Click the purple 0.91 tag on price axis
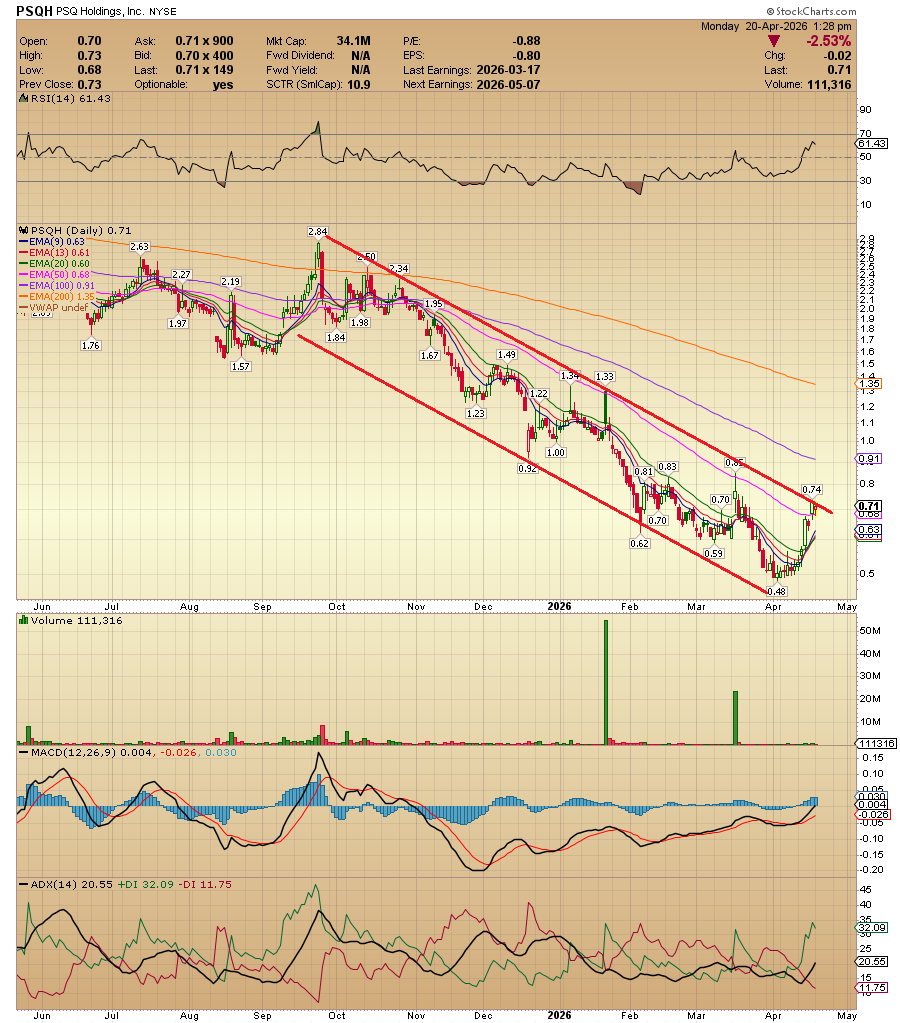This screenshot has width=900, height=1023. tap(869, 459)
